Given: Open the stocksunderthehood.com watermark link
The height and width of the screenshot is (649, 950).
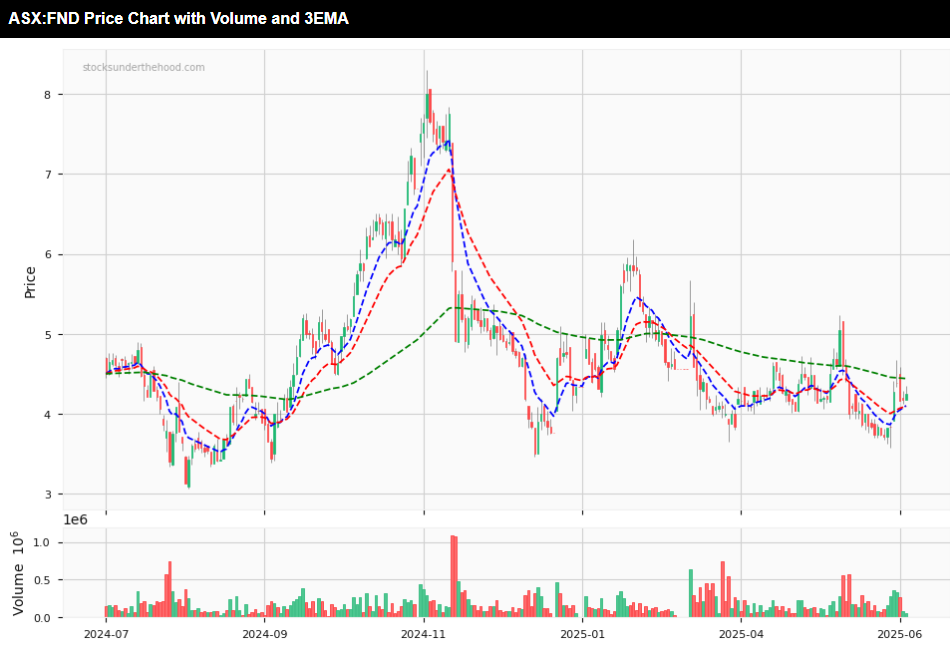Looking at the screenshot, I should click(x=143, y=67).
